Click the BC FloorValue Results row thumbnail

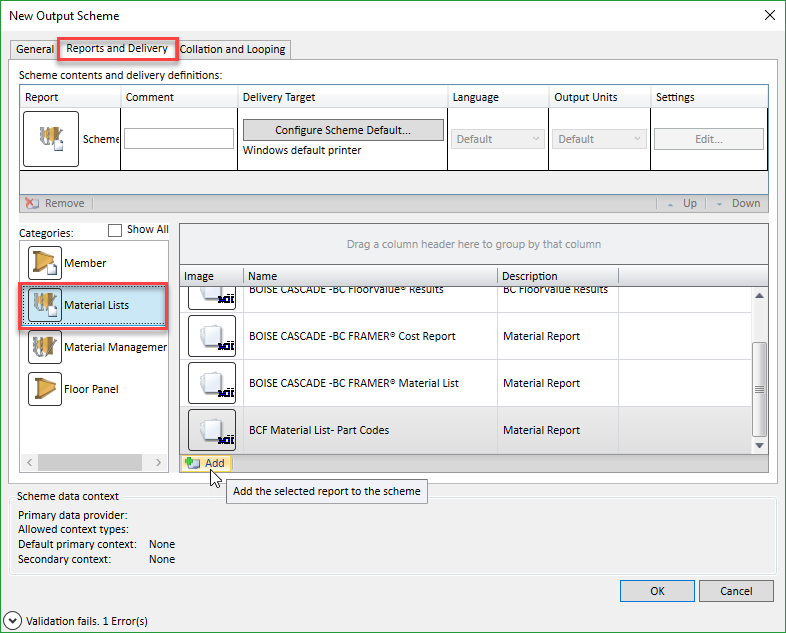(212, 298)
